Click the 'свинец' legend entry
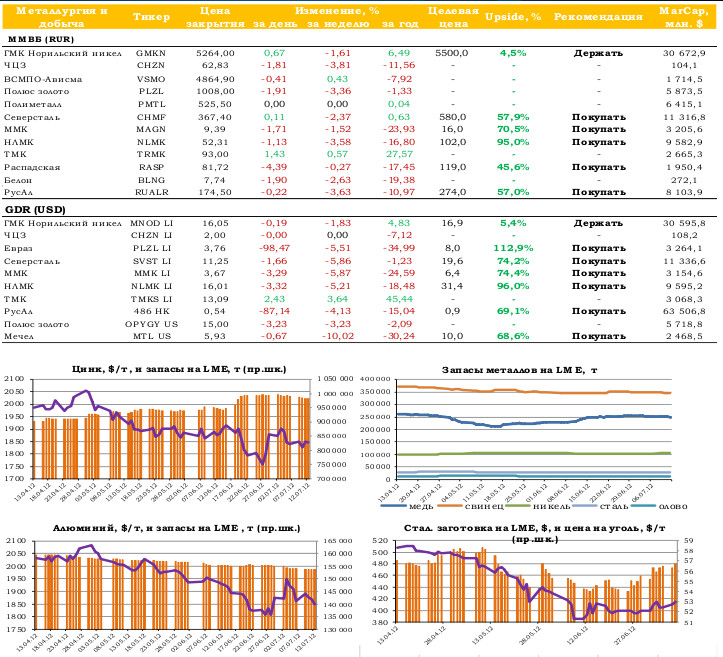Viewport: 723px width, 657px height. tap(470, 506)
